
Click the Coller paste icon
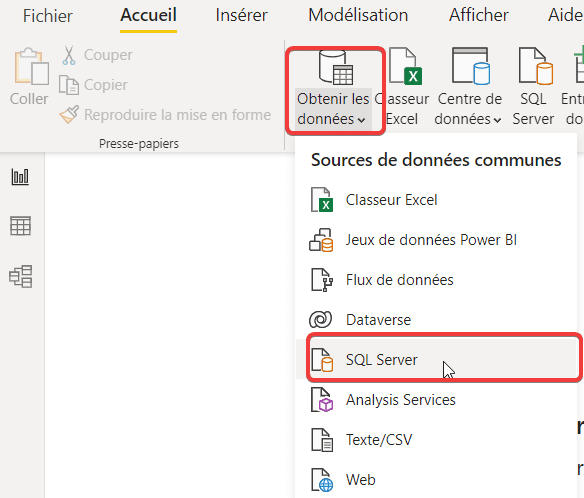(31, 67)
